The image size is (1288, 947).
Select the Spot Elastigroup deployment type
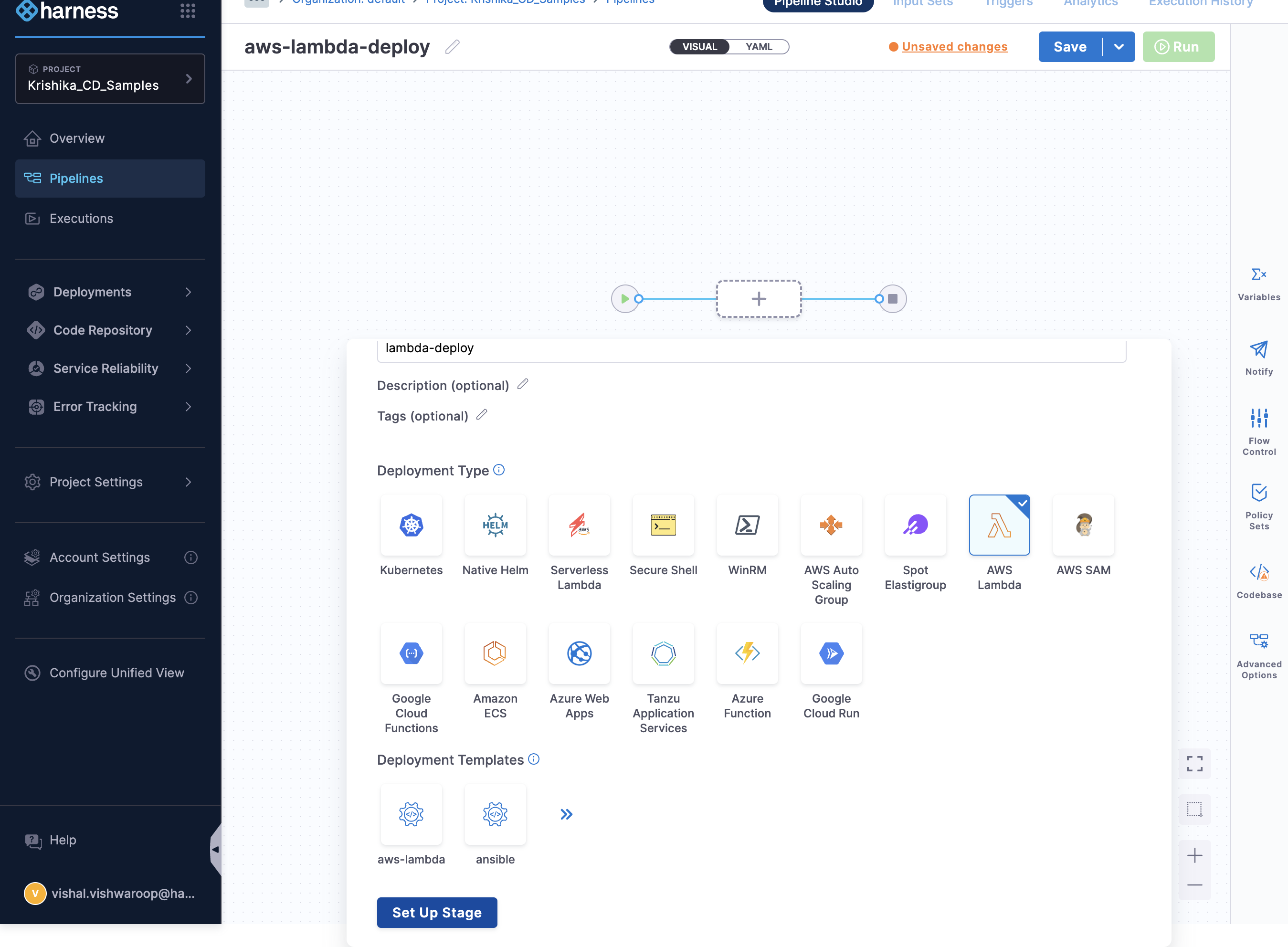click(916, 525)
